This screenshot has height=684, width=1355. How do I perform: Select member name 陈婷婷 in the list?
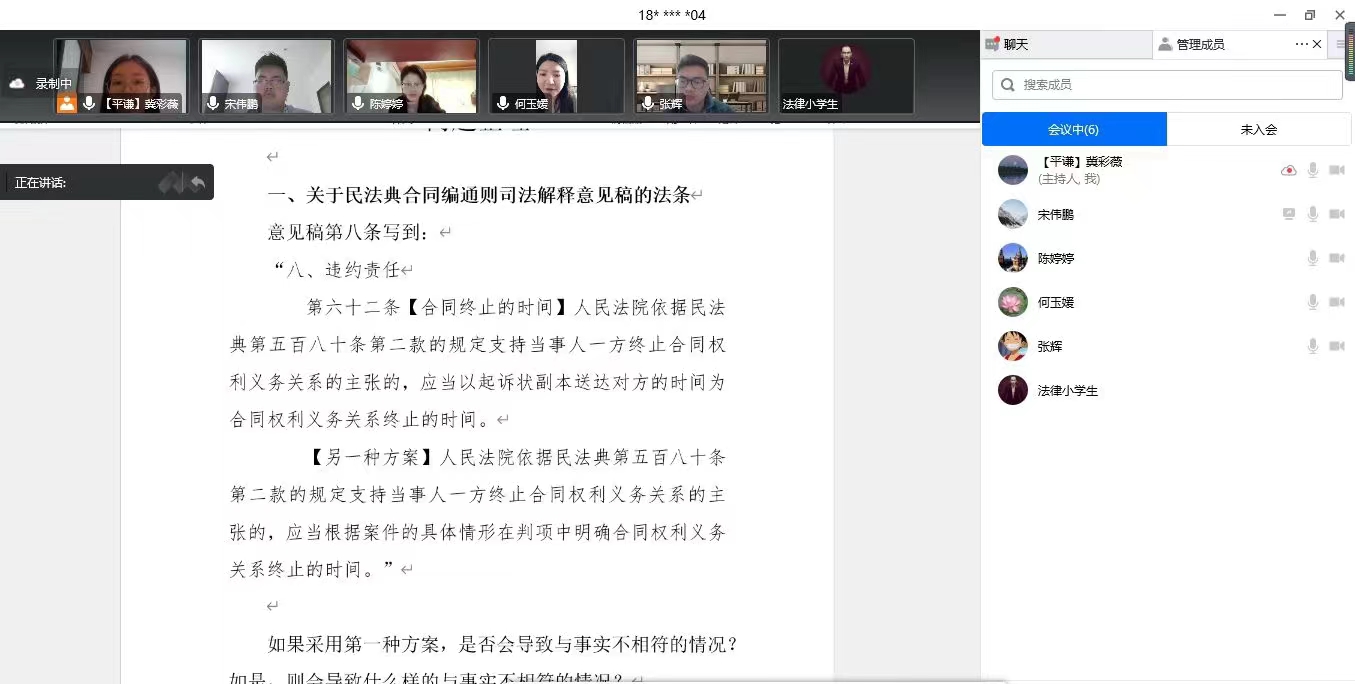point(1056,259)
